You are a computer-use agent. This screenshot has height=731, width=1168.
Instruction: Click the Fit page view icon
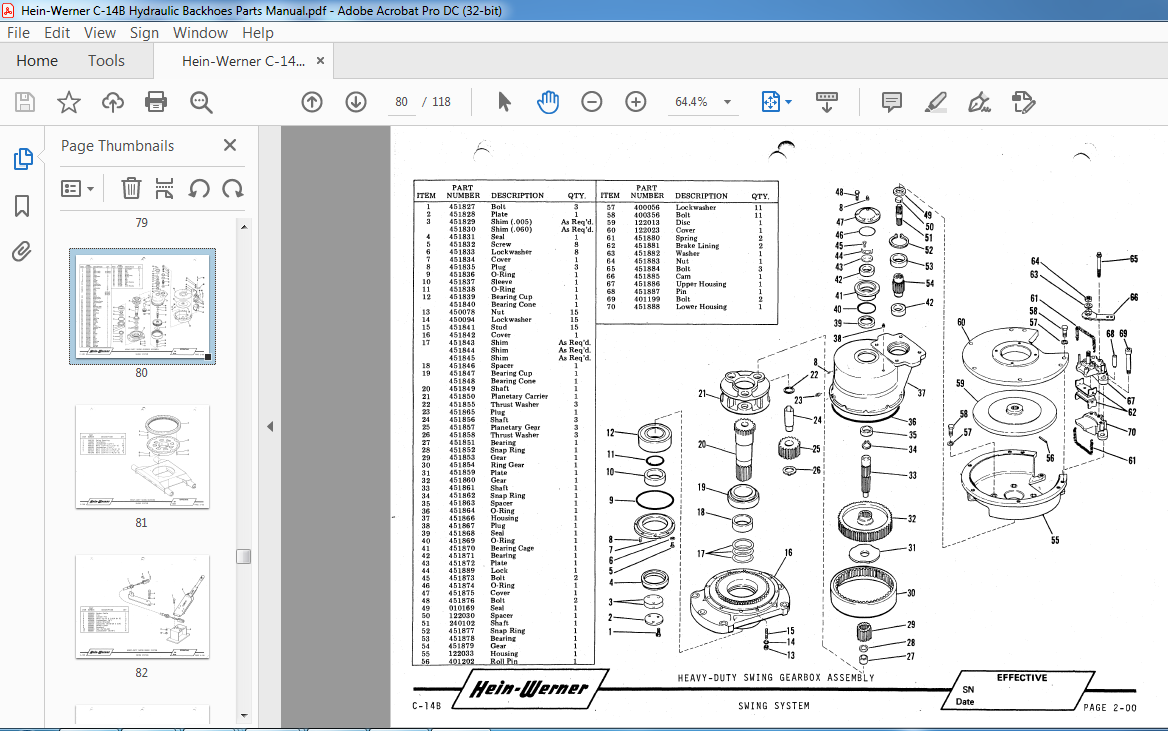click(770, 102)
